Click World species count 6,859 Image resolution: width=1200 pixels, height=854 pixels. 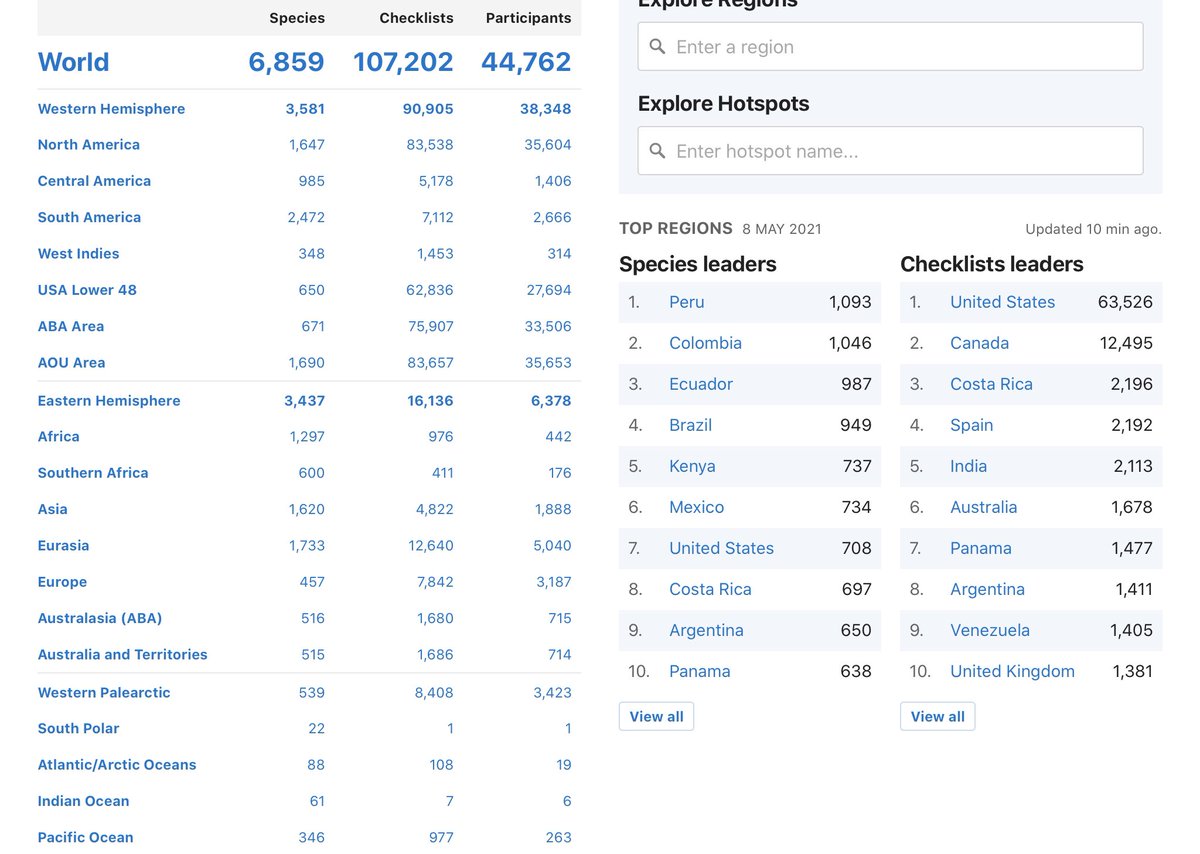[x=286, y=62]
